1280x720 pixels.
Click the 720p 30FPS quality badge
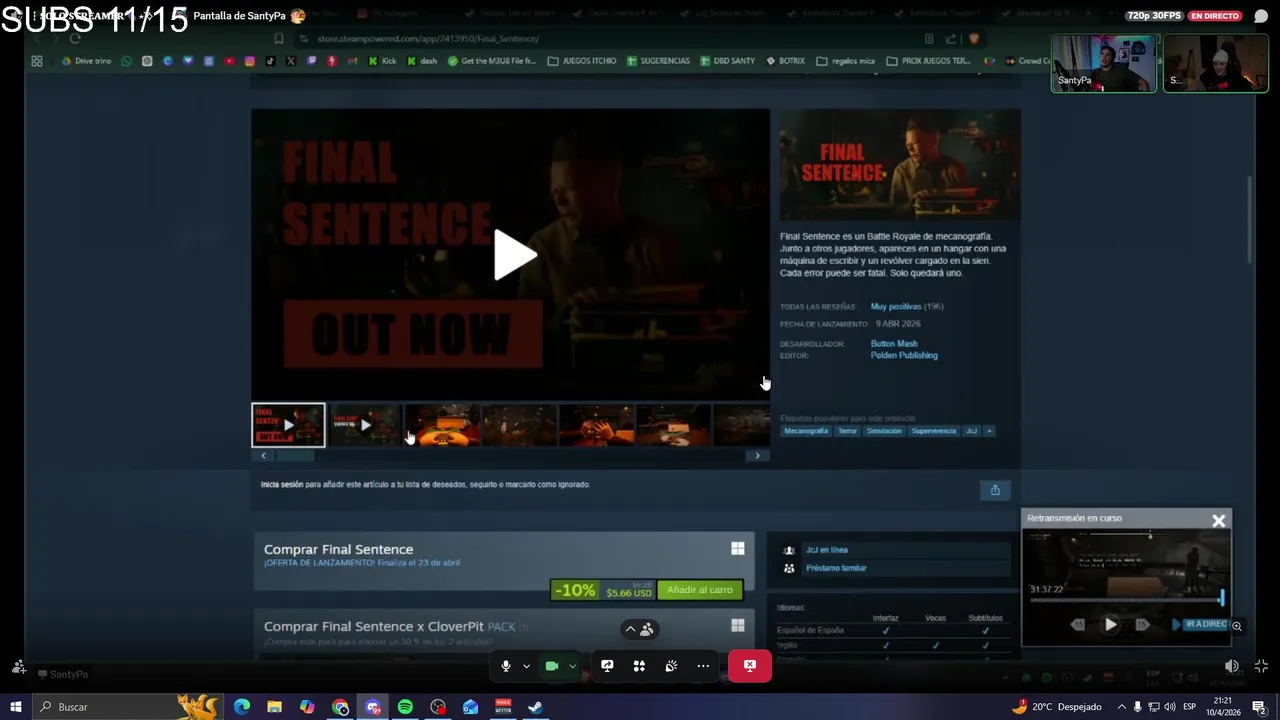(x=1154, y=16)
